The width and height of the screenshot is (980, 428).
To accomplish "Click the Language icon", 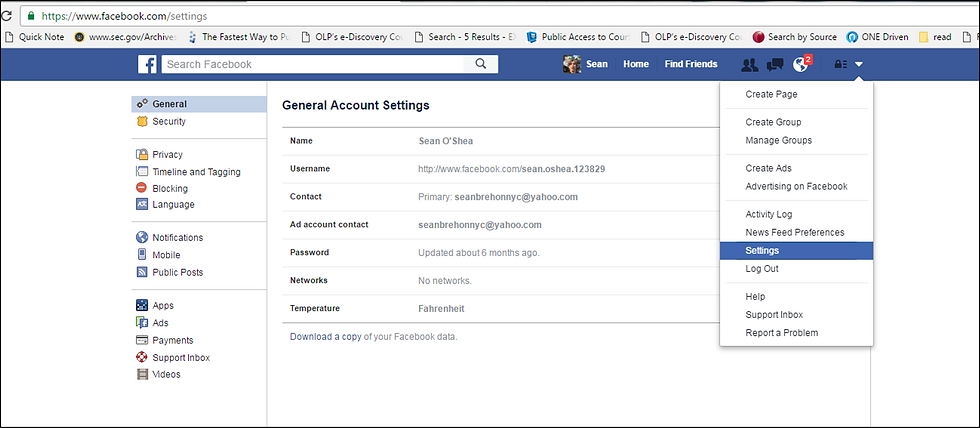I will (142, 204).
